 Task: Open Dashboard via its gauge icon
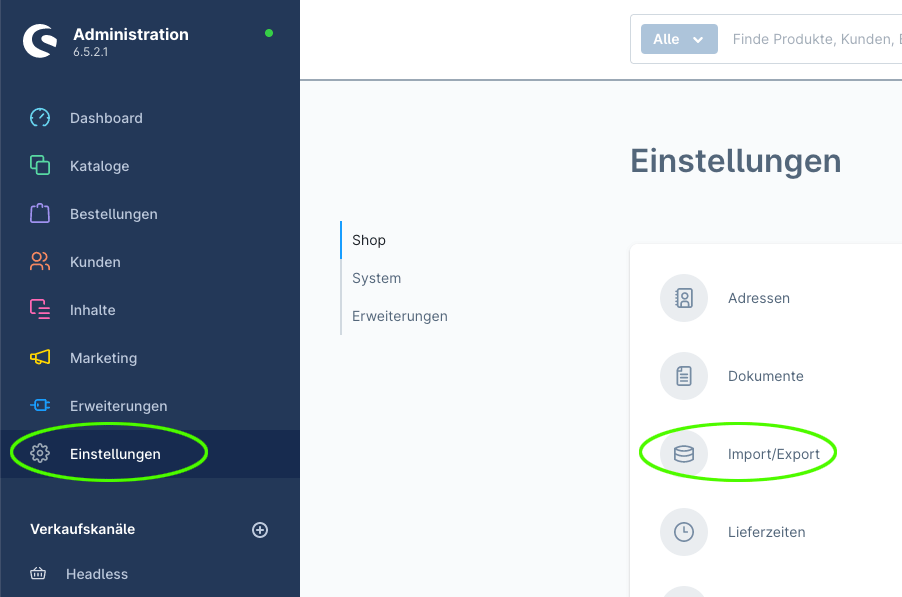[40, 118]
